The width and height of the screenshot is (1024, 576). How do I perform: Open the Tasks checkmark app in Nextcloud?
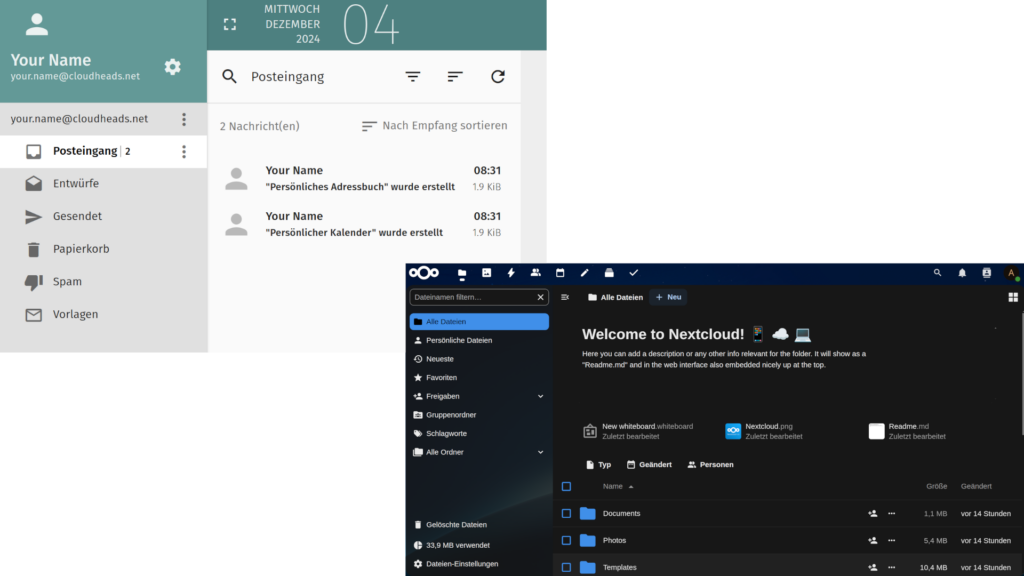(x=633, y=273)
